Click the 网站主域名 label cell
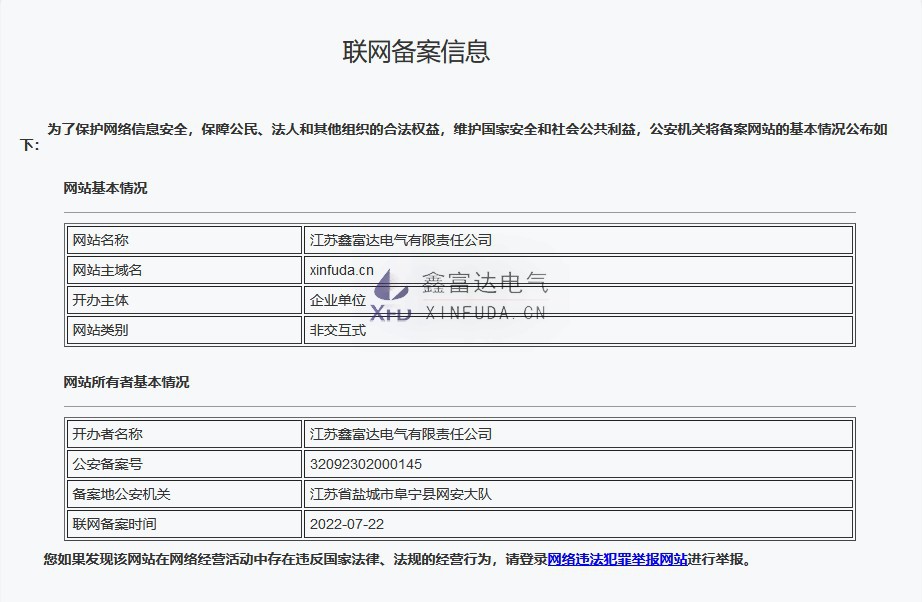This screenshot has height=602, width=922. [185, 270]
